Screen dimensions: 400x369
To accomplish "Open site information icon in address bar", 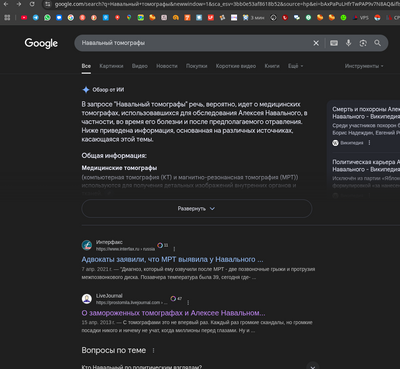I will click(48, 4).
